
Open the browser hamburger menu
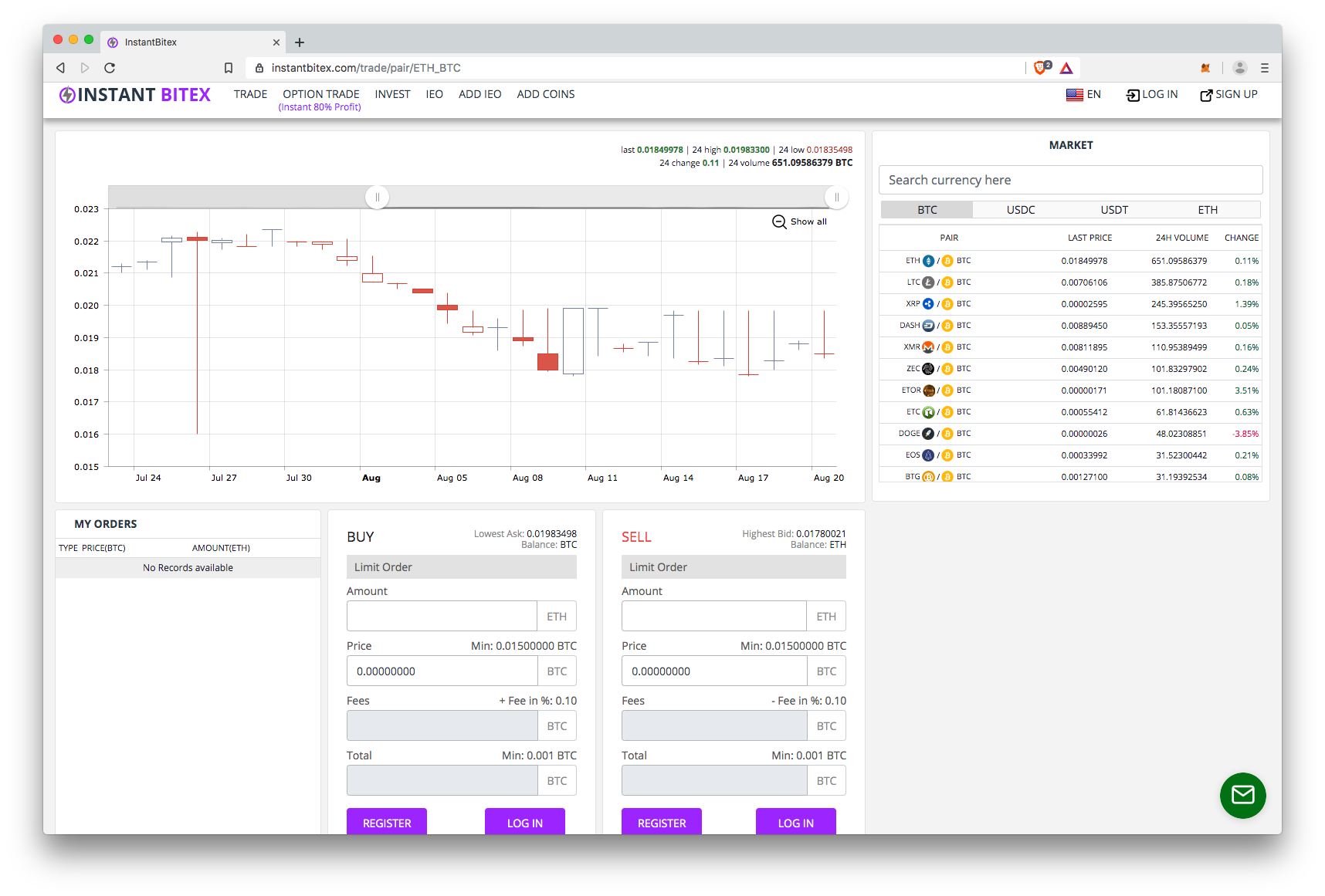(x=1265, y=68)
